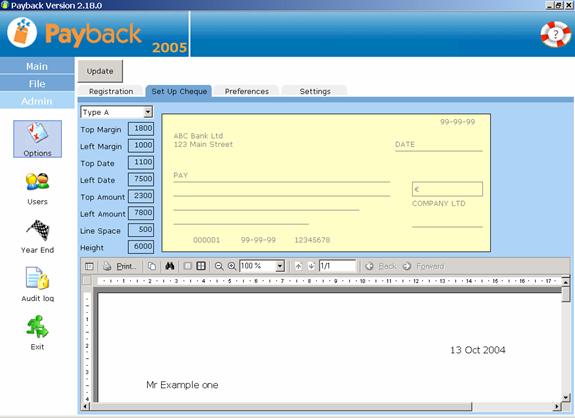This screenshot has height=418, width=575.
Task: Go to previous page with up arrow
Action: (299, 266)
